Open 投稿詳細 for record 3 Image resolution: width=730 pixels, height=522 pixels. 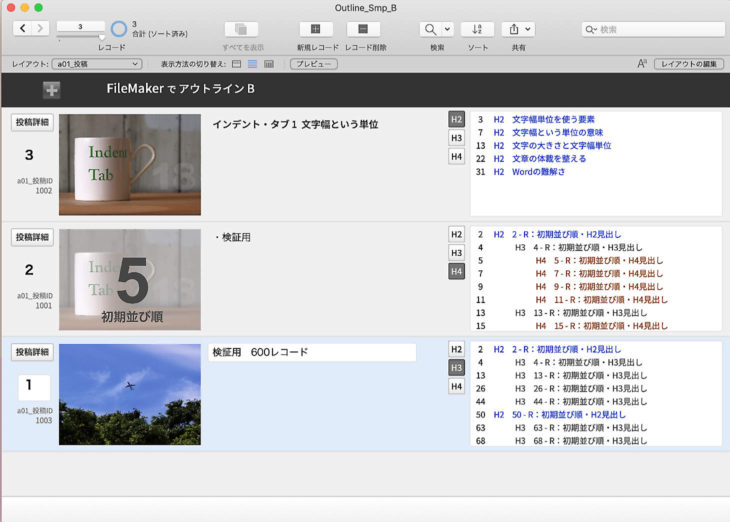tap(32, 122)
